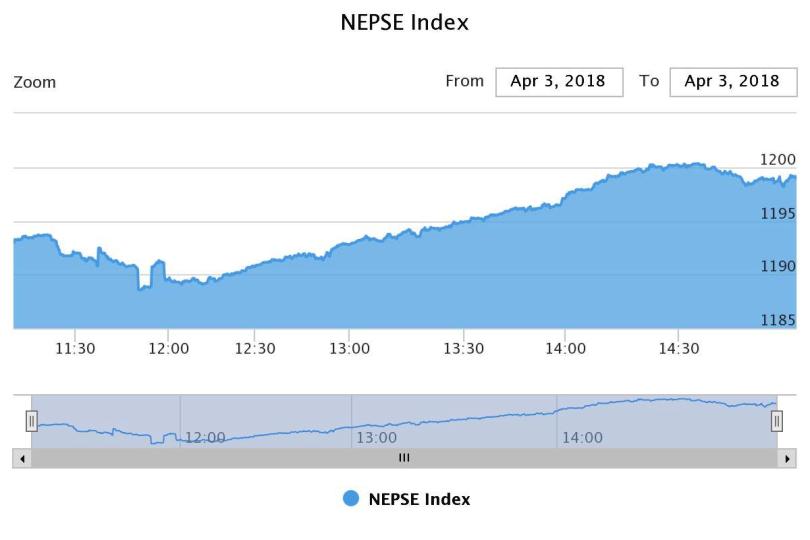Image resolution: width=810 pixels, height=540 pixels.
Task: Click the Zoom label
Action: coord(35,83)
